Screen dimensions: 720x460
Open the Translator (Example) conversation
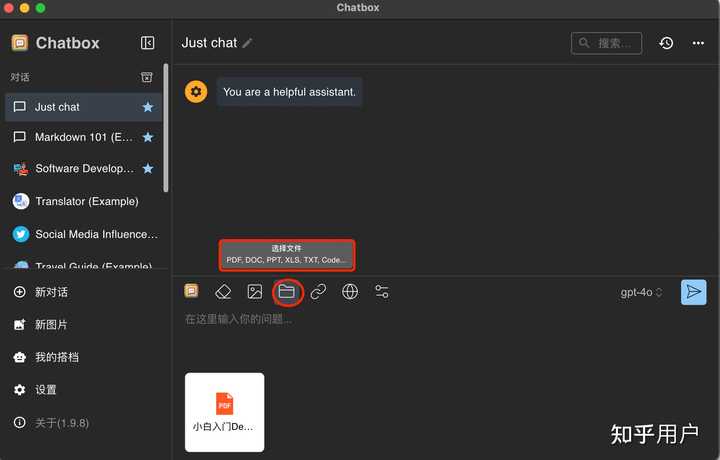coord(83,201)
